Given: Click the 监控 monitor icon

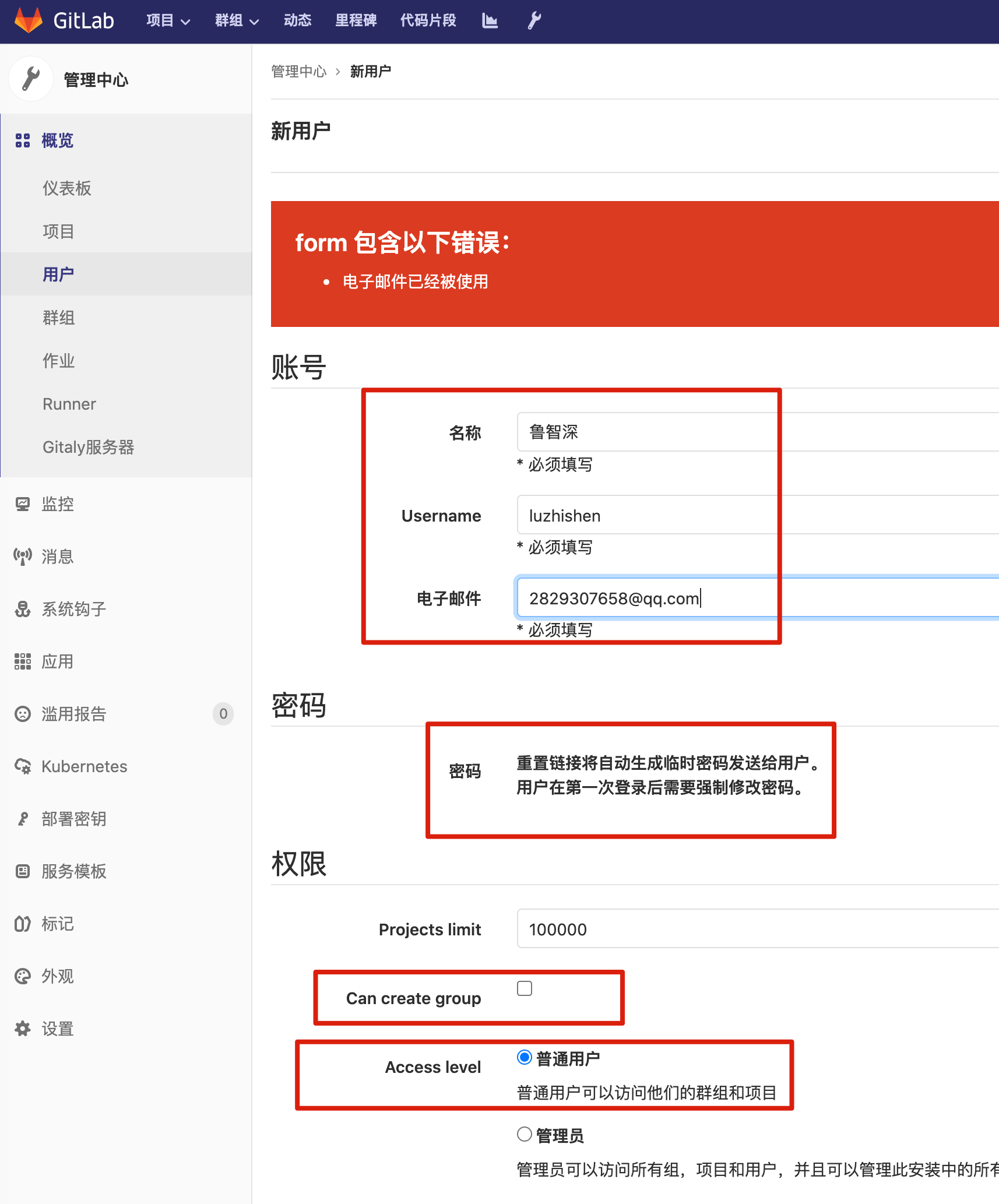Looking at the screenshot, I should (23, 504).
